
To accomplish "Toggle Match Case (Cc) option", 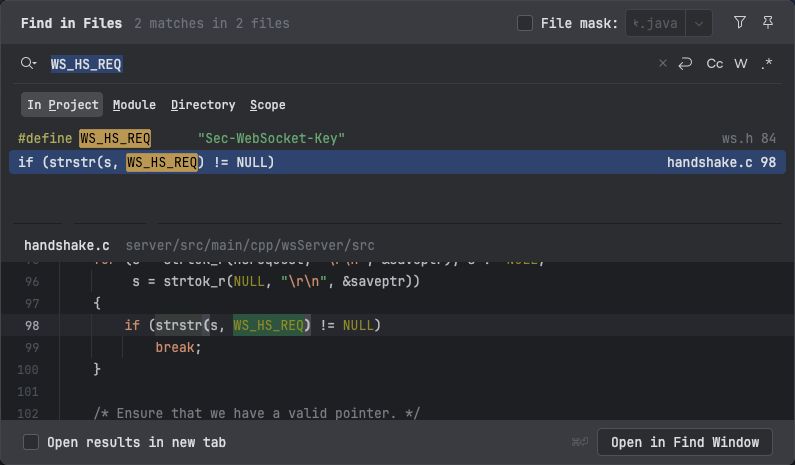I will pyautogui.click(x=714, y=64).
